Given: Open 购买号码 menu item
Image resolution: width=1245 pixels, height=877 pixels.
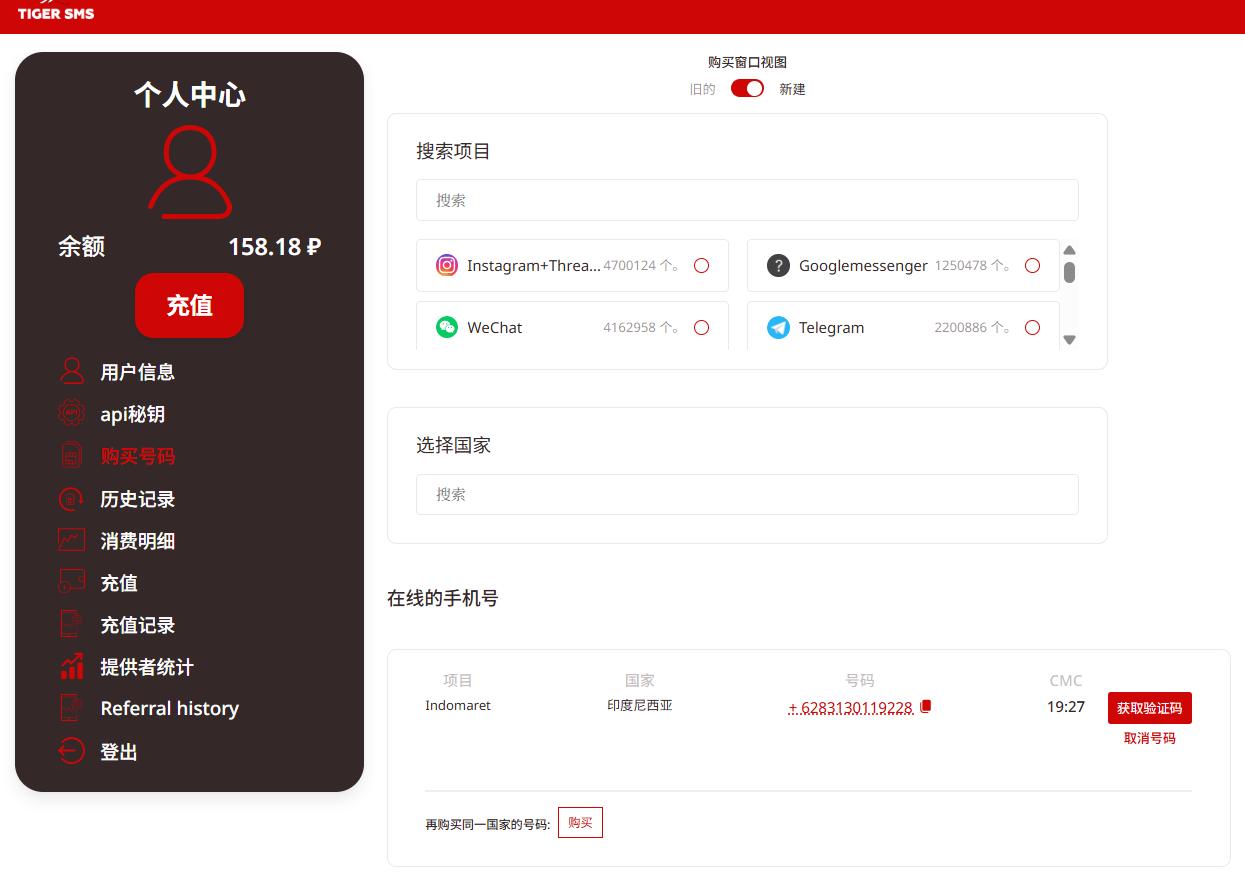Looking at the screenshot, I should tap(137, 456).
